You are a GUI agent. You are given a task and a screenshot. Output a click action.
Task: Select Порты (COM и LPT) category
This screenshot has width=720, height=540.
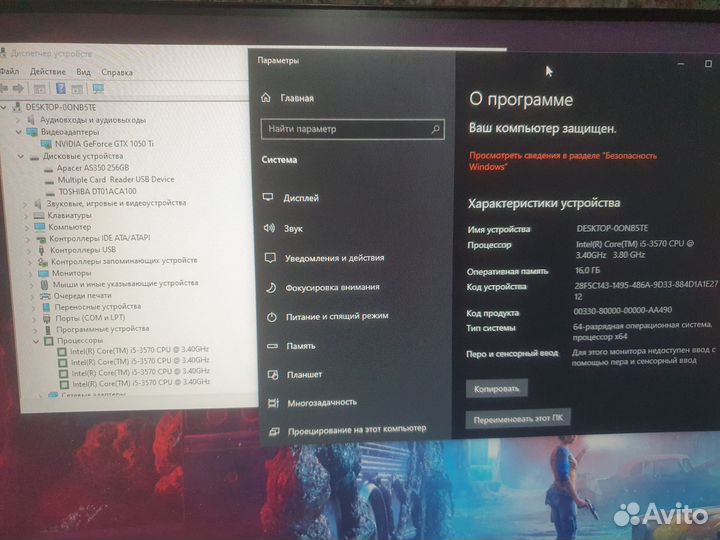coord(90,318)
